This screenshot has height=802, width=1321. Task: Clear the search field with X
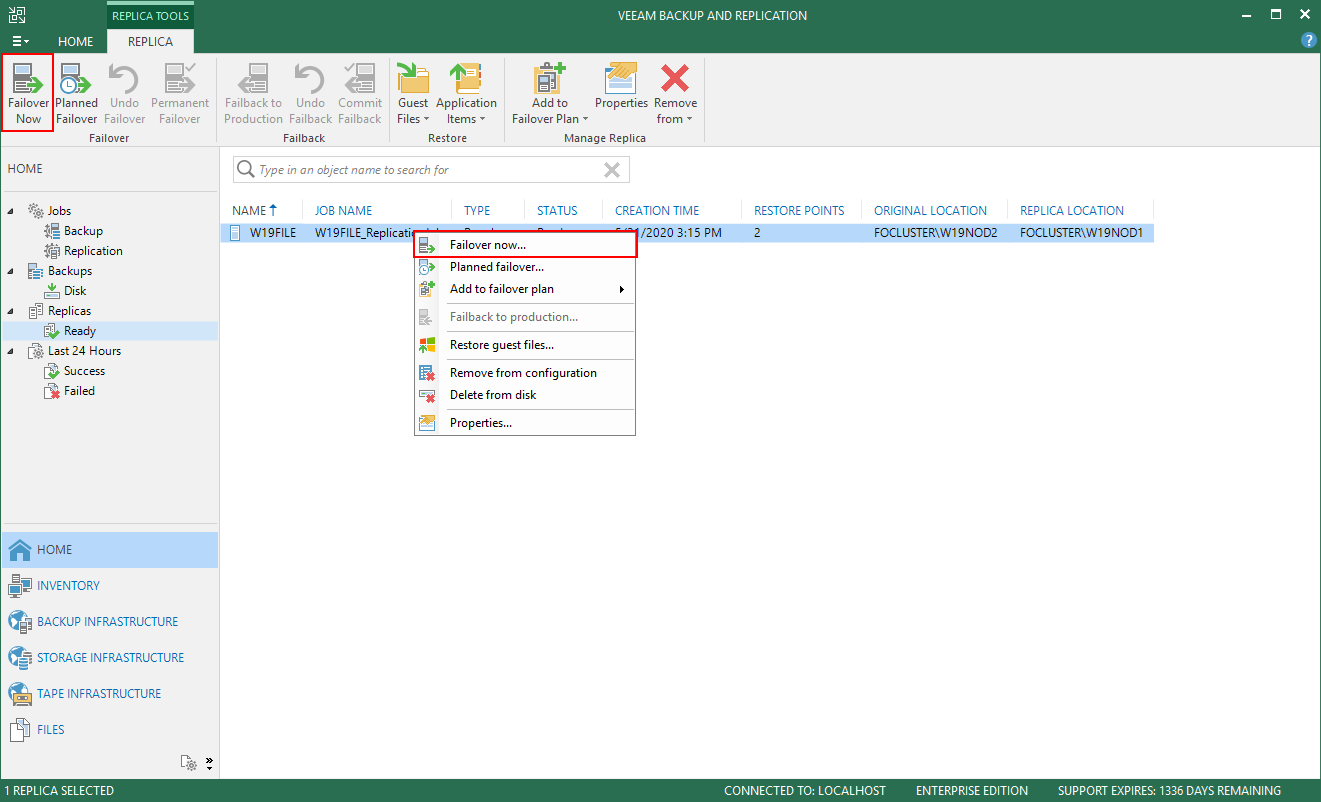pyautogui.click(x=612, y=170)
